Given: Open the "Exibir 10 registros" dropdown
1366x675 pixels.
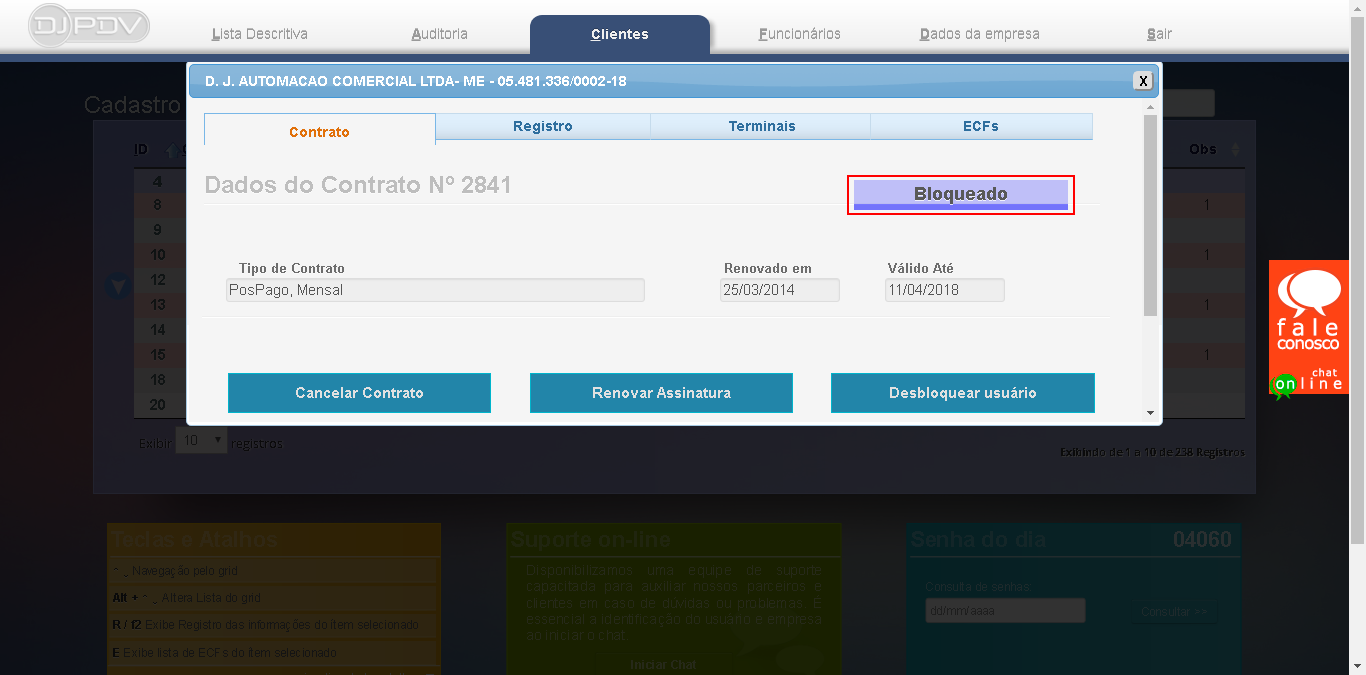Looking at the screenshot, I should [200, 440].
